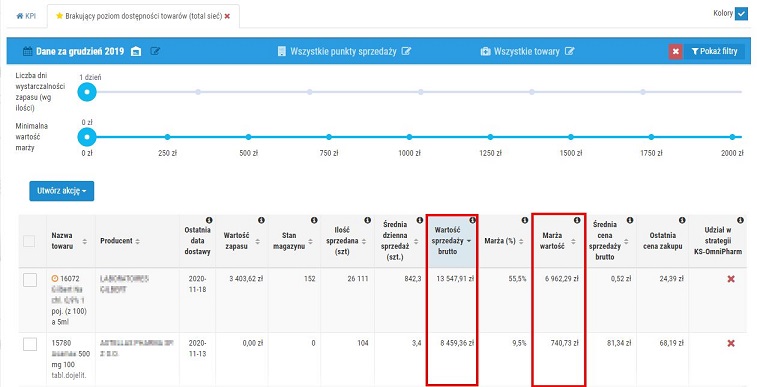The image size is (757, 387).
Task: Click info icon on Marża (%) column
Action: click(x=525, y=220)
